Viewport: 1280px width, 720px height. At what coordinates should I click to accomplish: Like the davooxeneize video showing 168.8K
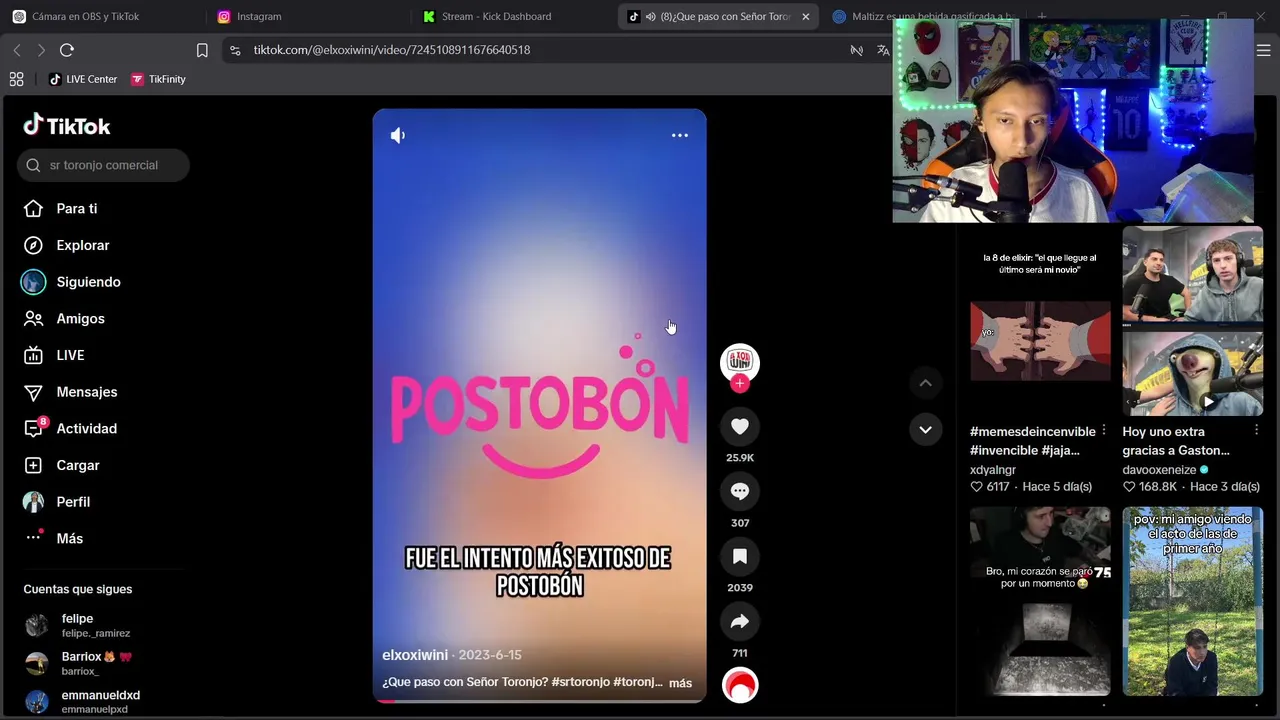(1129, 487)
